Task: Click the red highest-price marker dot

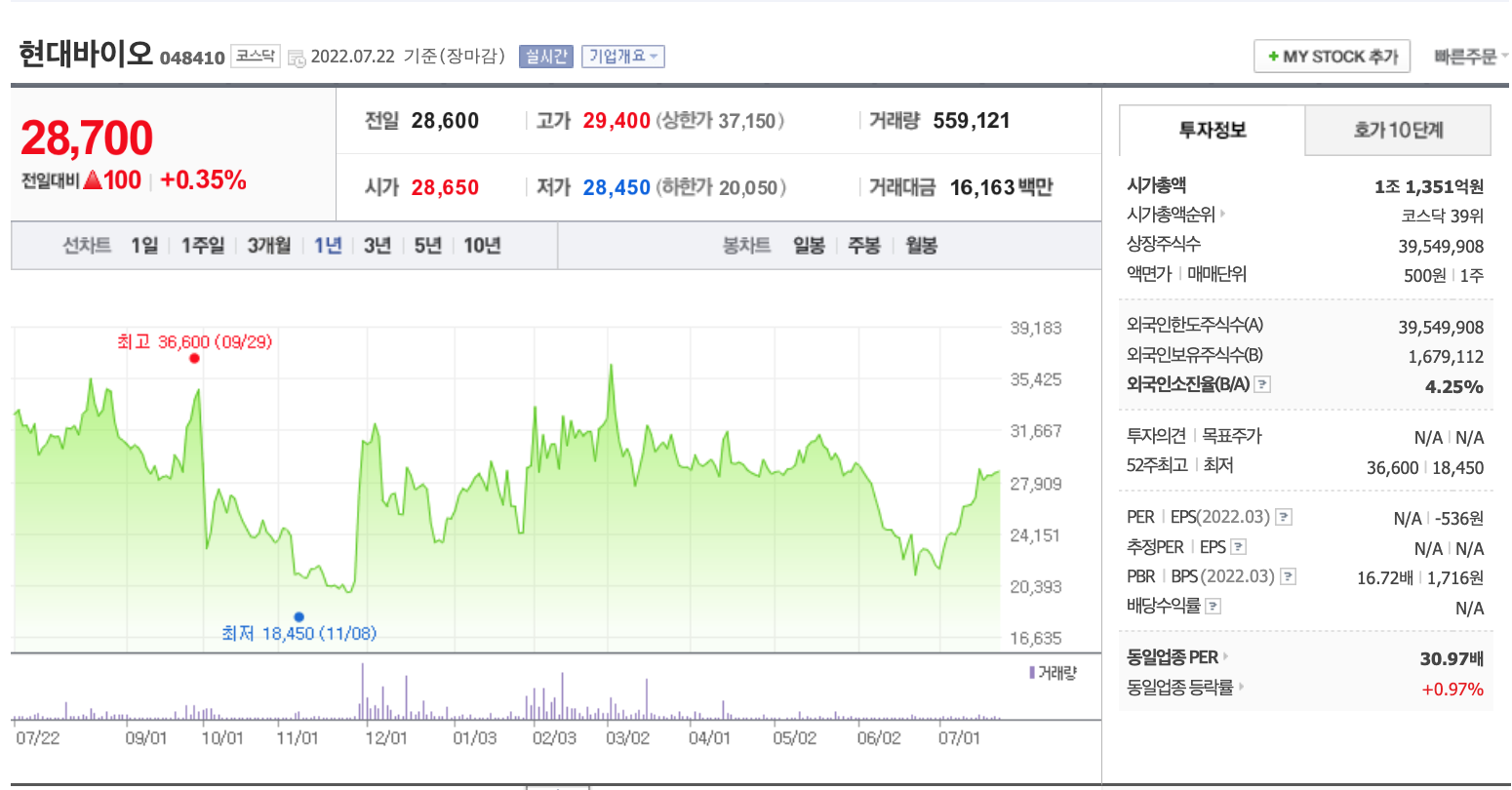Action: tap(195, 358)
